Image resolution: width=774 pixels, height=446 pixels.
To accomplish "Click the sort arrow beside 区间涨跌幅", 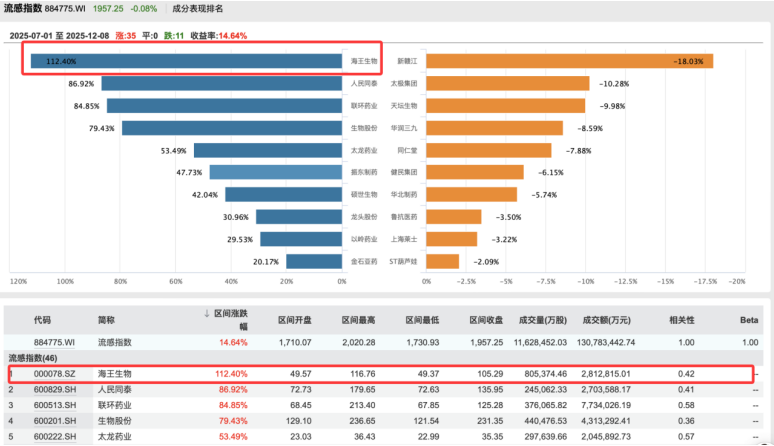I will click(x=206, y=315).
